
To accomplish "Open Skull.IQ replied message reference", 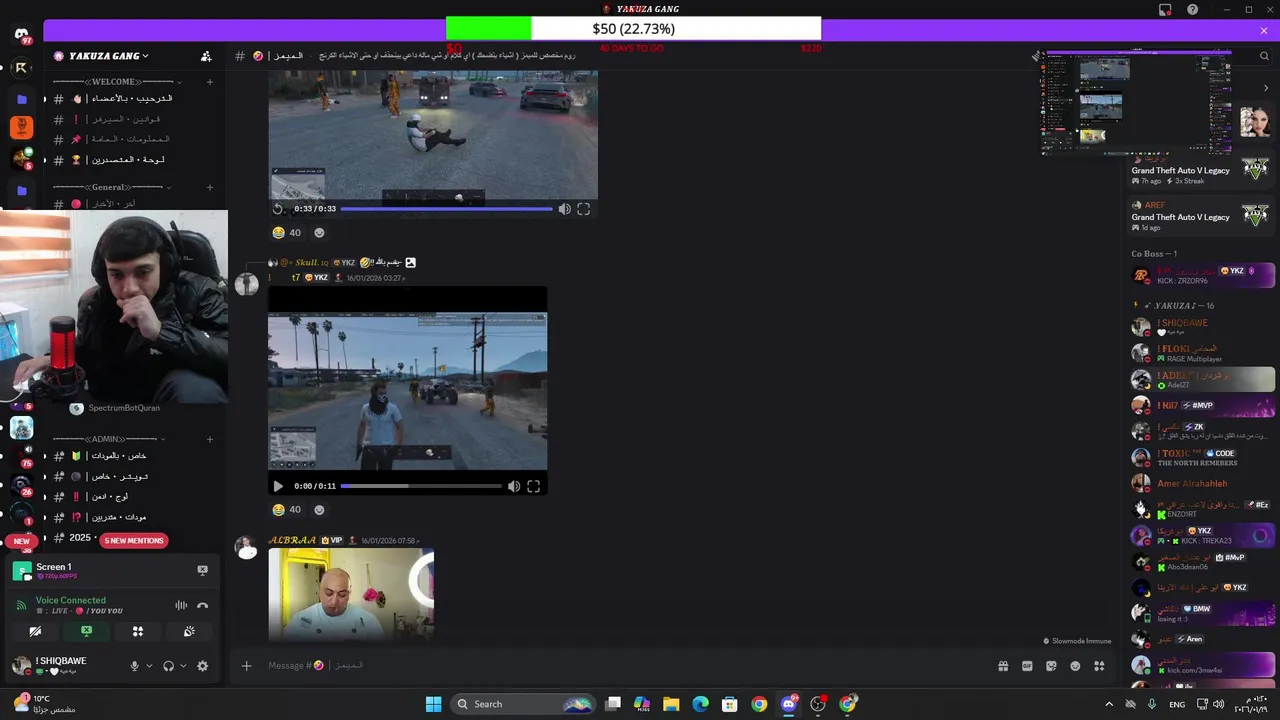I will coord(340,262).
